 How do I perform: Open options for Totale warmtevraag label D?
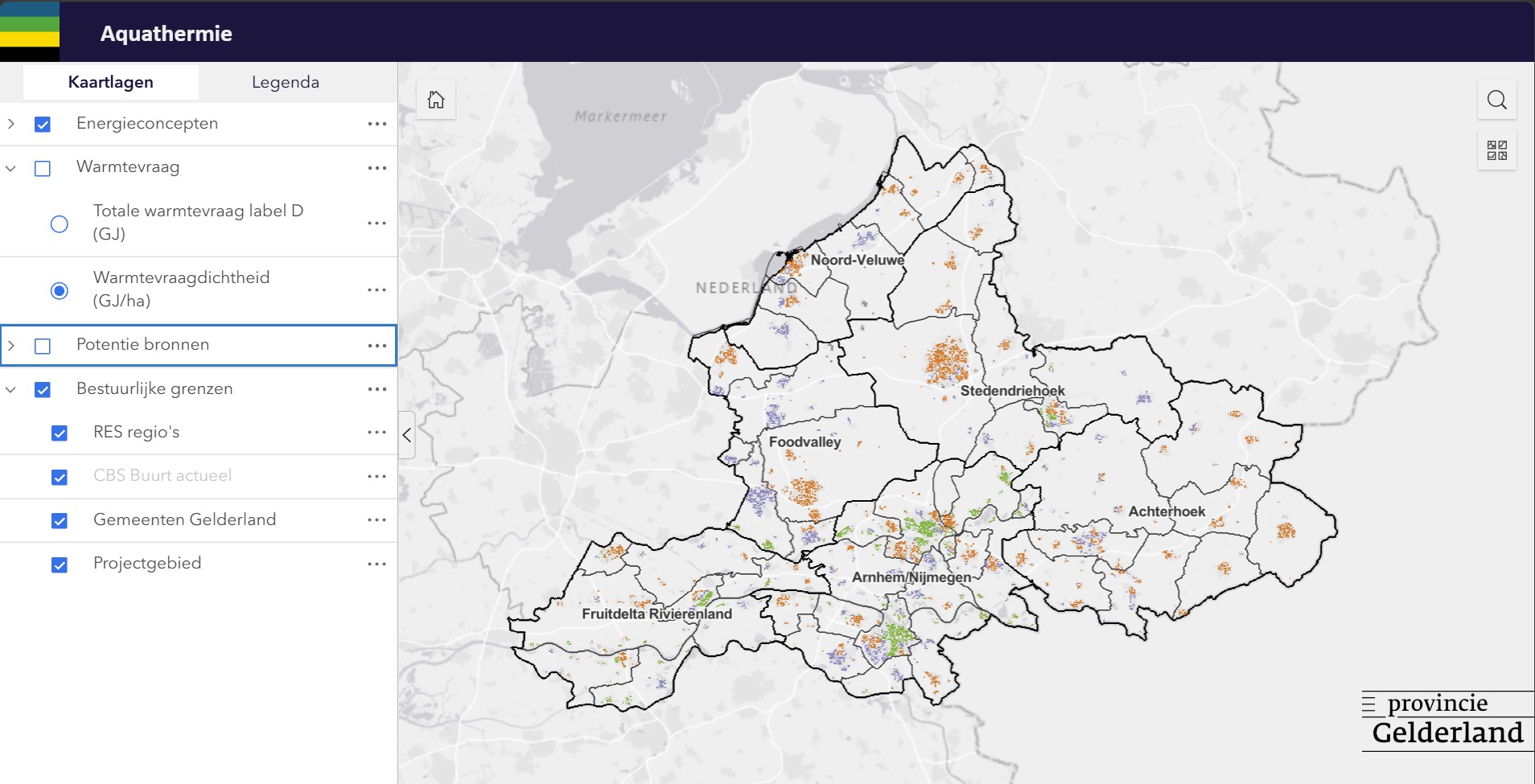(x=377, y=223)
